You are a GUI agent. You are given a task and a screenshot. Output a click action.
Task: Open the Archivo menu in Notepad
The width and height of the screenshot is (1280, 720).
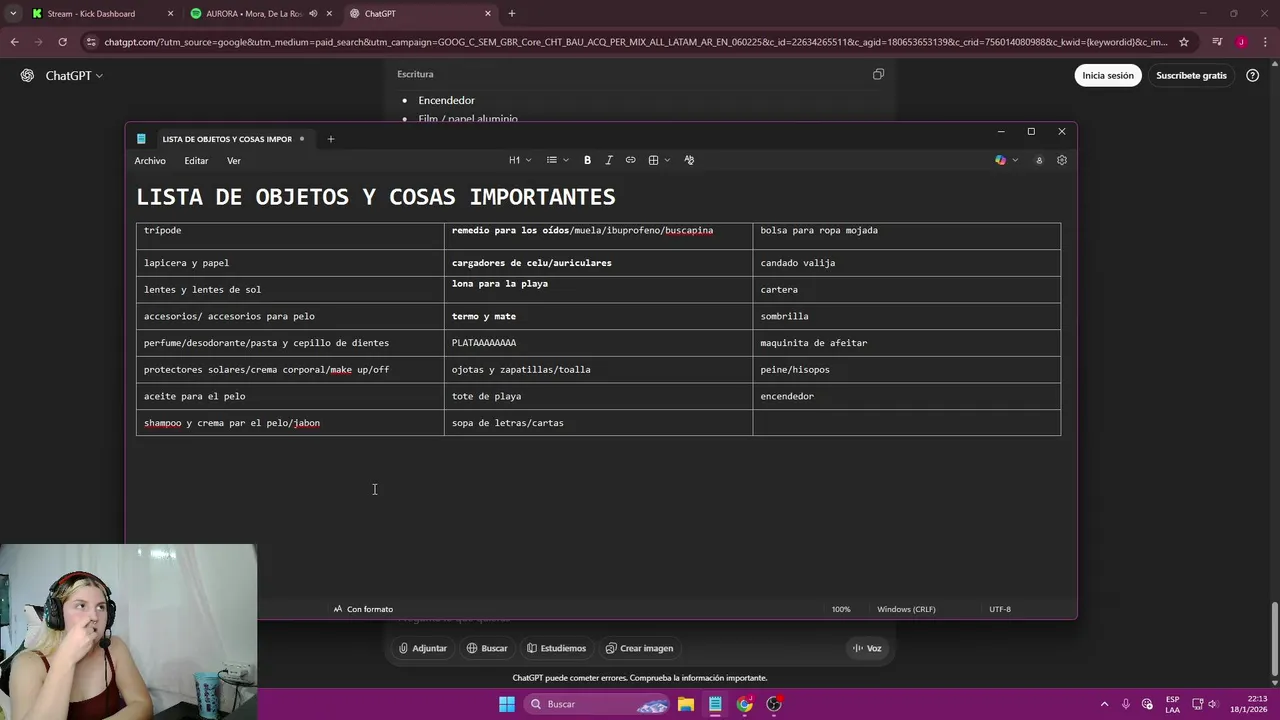150,161
